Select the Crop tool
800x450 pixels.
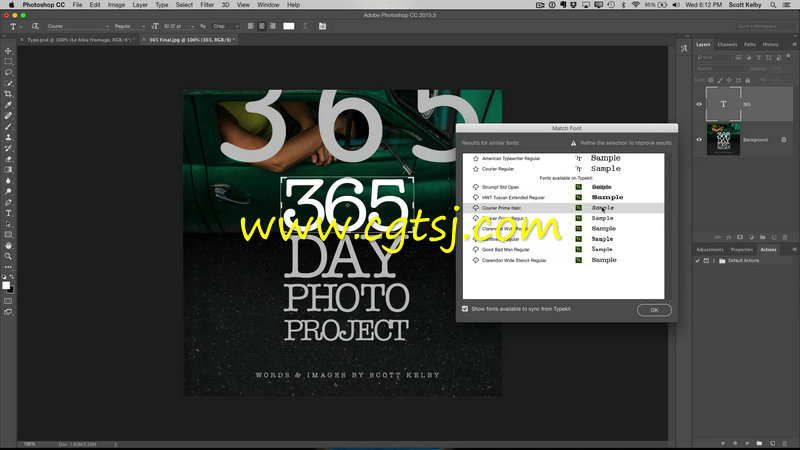click(x=8, y=94)
